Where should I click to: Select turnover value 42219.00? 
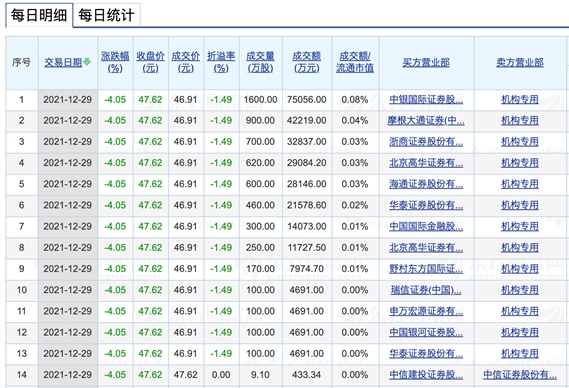point(307,121)
